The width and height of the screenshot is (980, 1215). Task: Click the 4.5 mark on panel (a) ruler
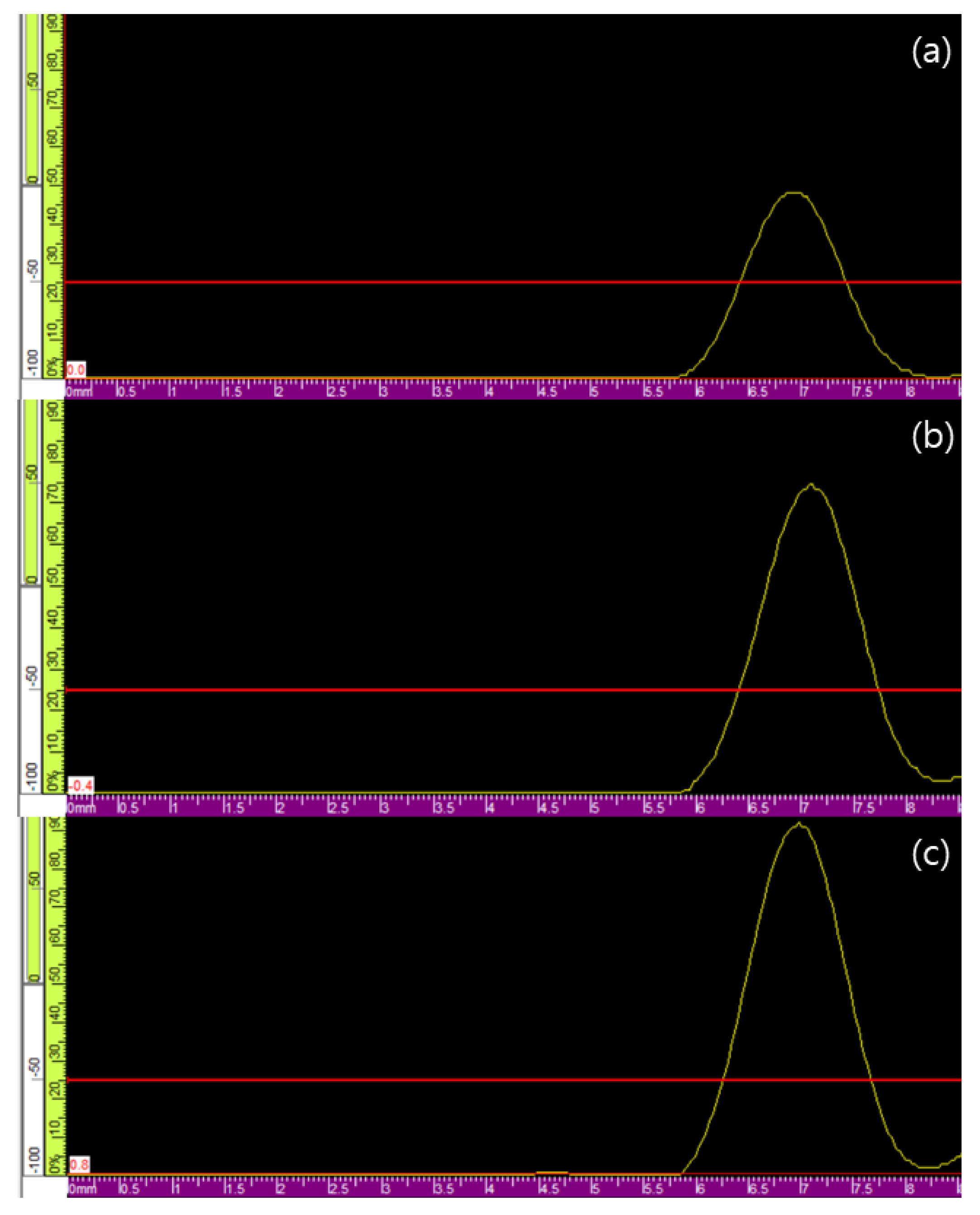(x=548, y=392)
